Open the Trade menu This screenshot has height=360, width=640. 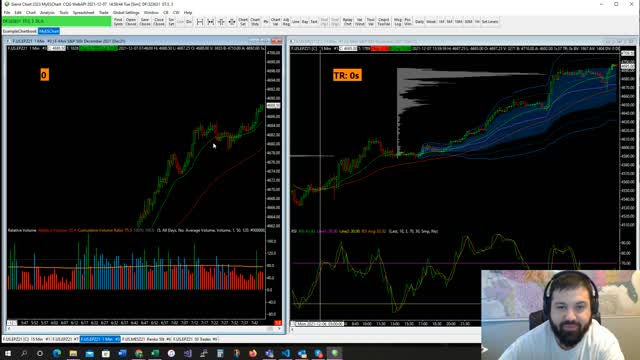[x=104, y=13]
